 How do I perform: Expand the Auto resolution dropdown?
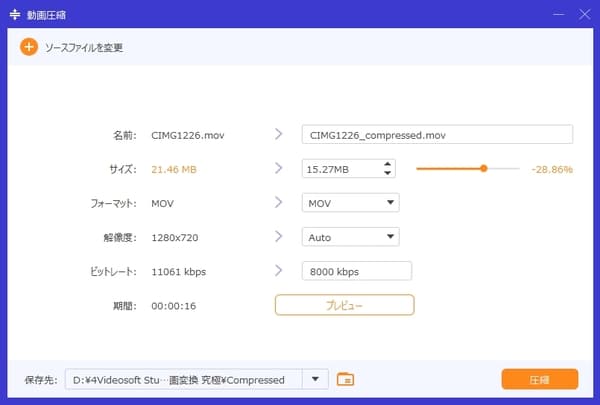(350, 237)
